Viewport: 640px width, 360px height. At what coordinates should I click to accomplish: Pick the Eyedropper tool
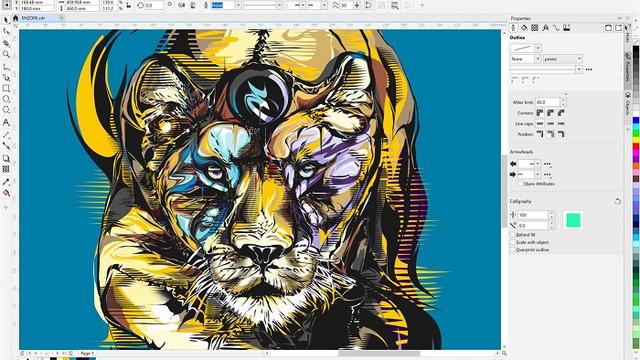(6, 182)
